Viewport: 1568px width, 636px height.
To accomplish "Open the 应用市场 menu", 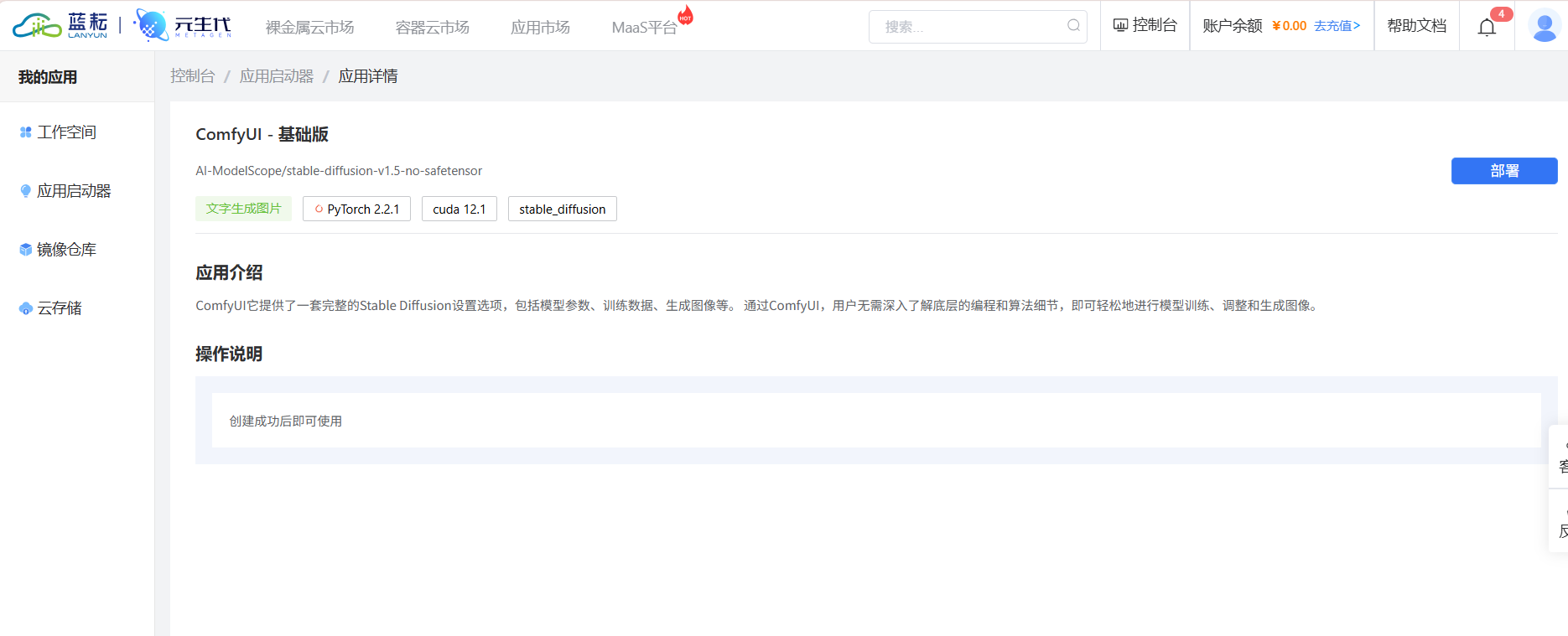I will pos(541,28).
